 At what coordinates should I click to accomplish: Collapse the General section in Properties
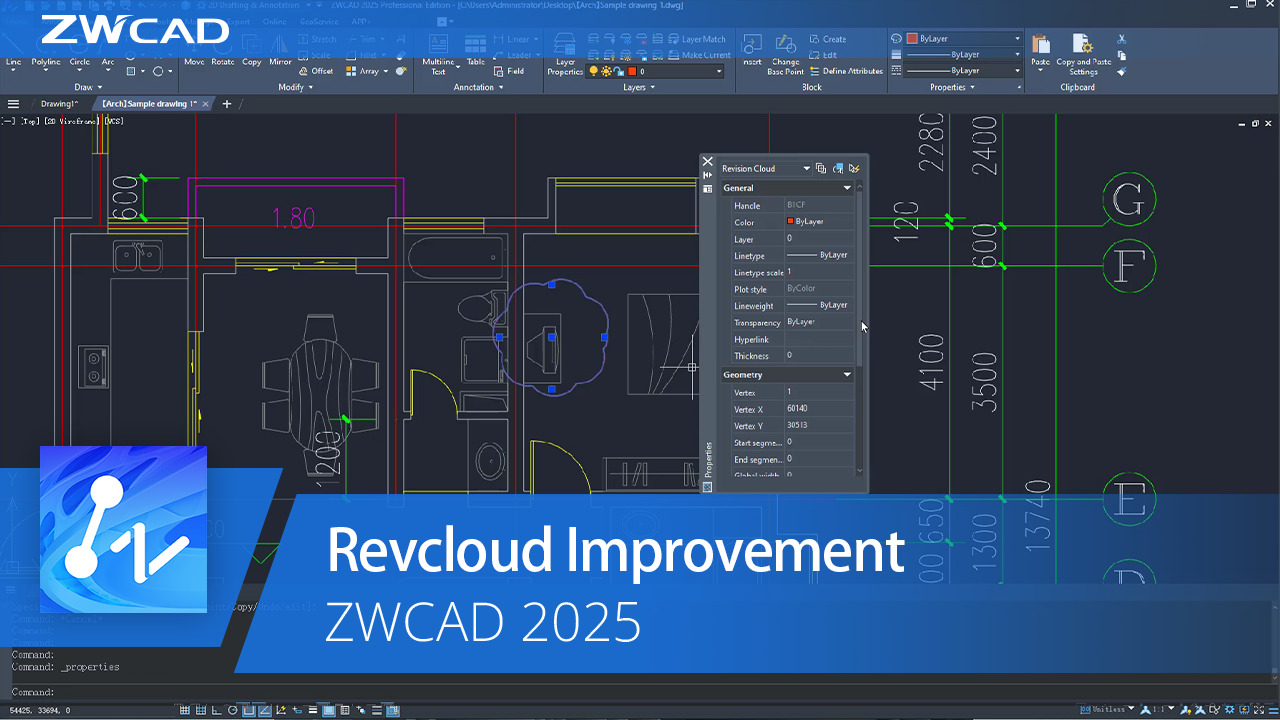click(847, 188)
